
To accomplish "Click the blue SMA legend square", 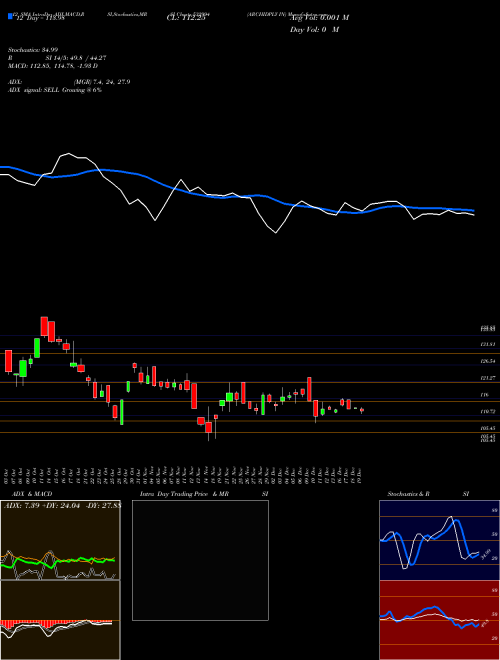I will tap(10, 16).
